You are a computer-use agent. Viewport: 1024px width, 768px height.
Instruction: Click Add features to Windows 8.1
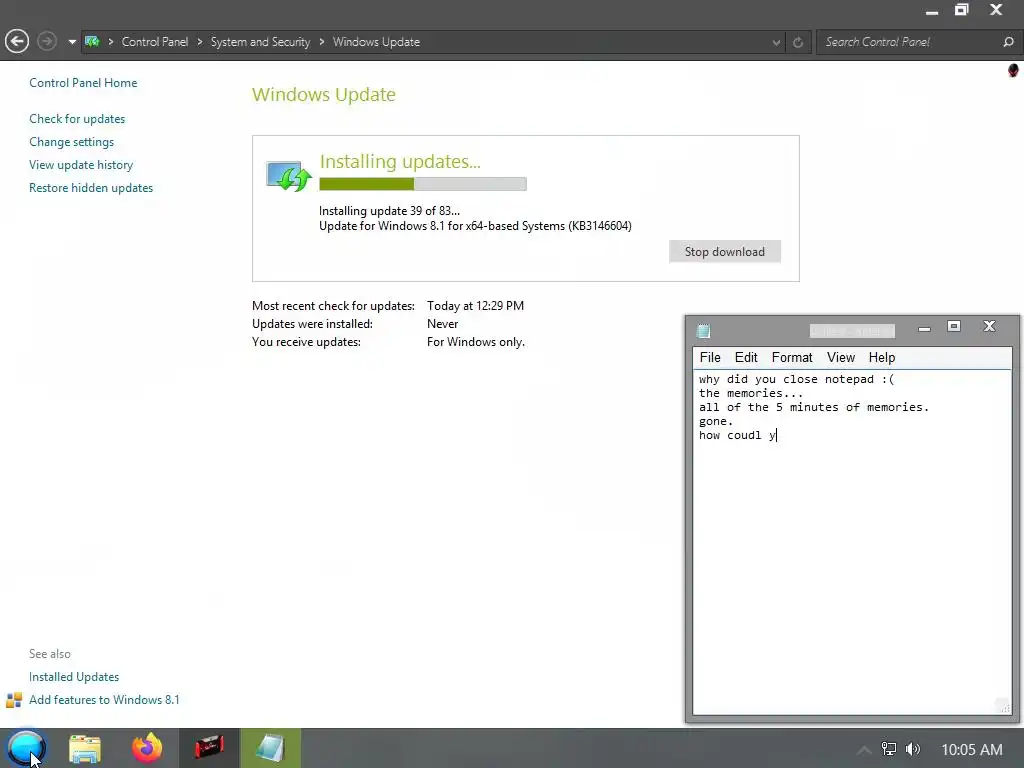(x=104, y=699)
